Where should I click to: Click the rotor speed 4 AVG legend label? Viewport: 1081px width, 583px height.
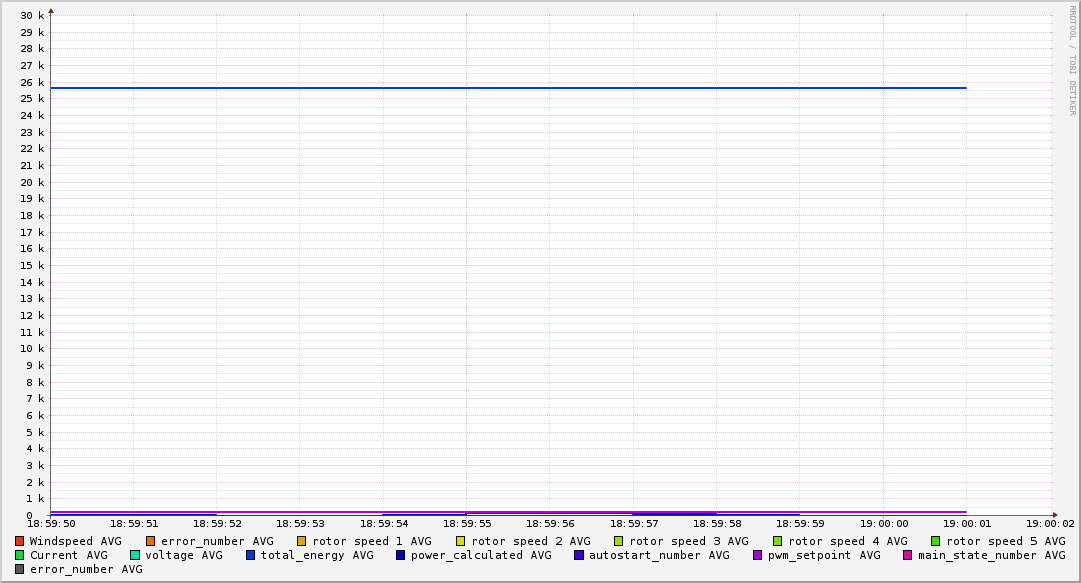[847, 541]
